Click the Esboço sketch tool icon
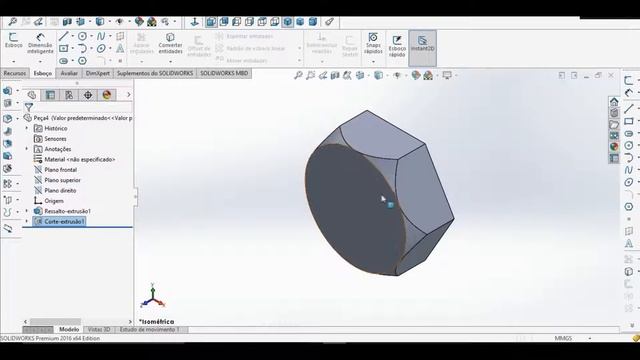This screenshot has width=640, height=360. (x=13, y=41)
